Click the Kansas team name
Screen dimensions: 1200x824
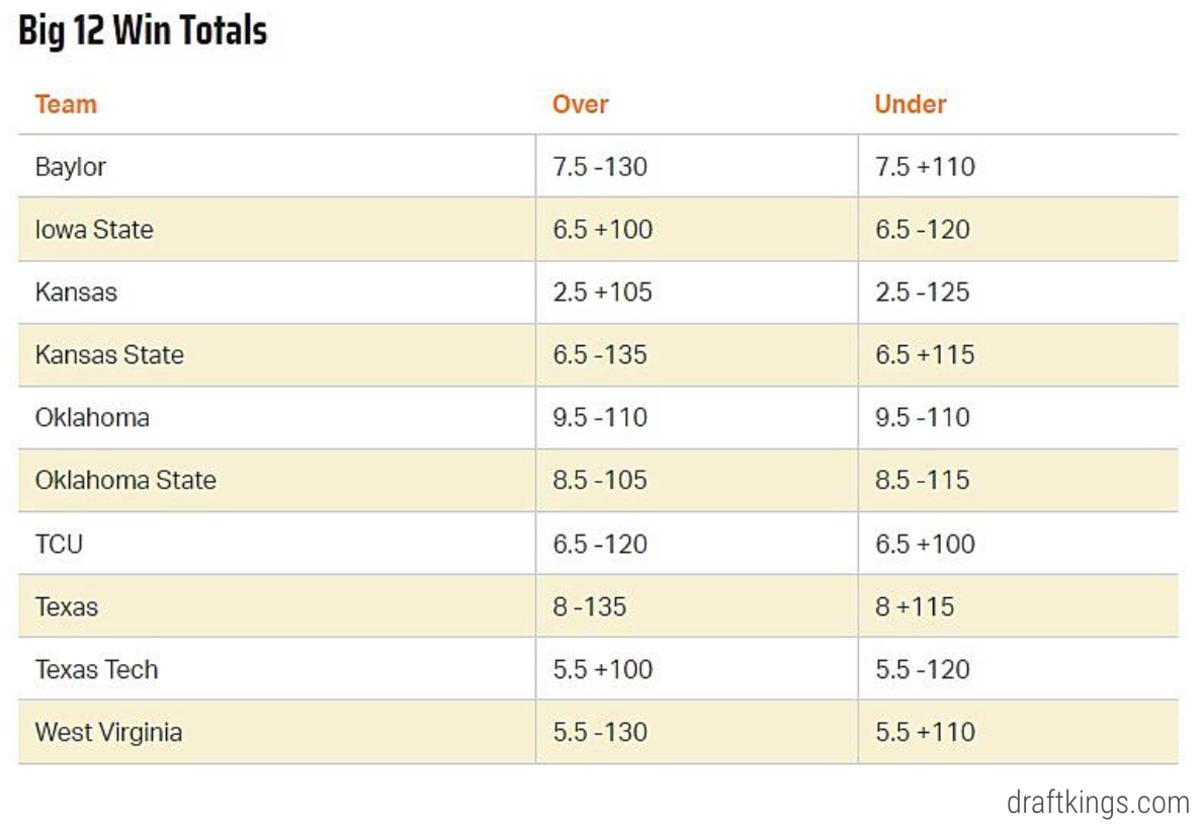click(x=76, y=292)
